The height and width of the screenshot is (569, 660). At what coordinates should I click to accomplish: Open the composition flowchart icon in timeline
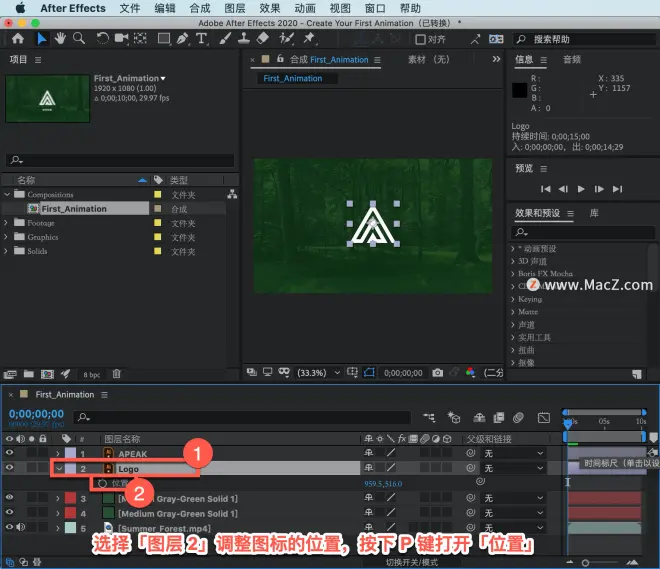pos(429,417)
